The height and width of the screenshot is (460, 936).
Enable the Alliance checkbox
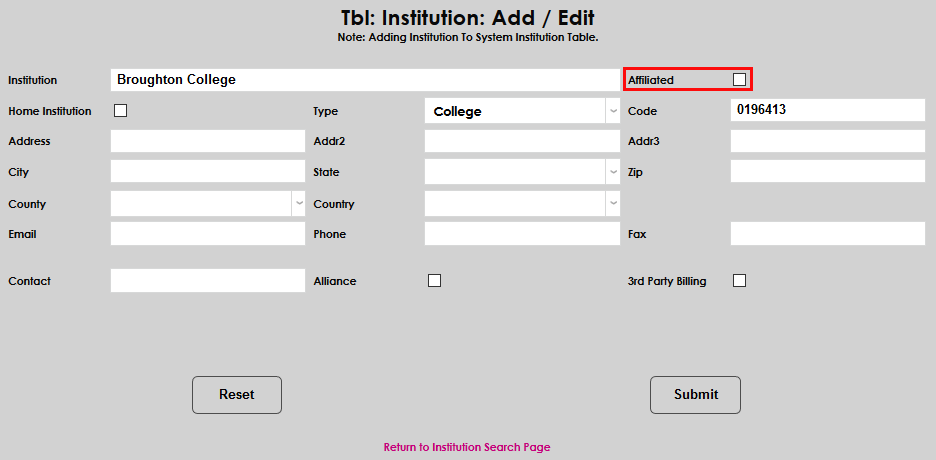(434, 281)
